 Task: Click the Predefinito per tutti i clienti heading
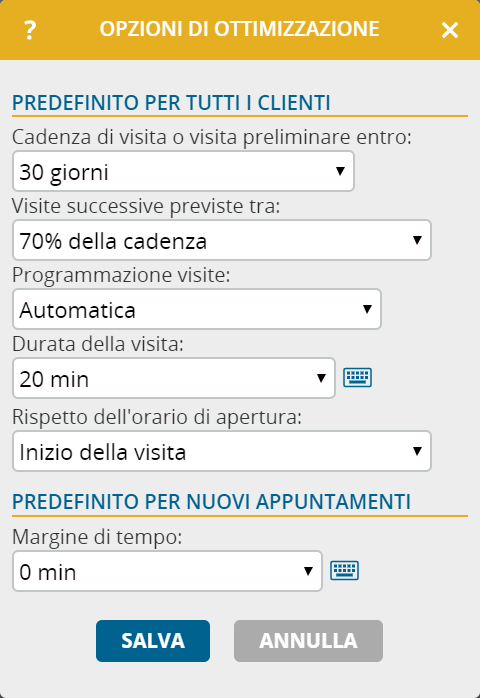click(x=171, y=103)
